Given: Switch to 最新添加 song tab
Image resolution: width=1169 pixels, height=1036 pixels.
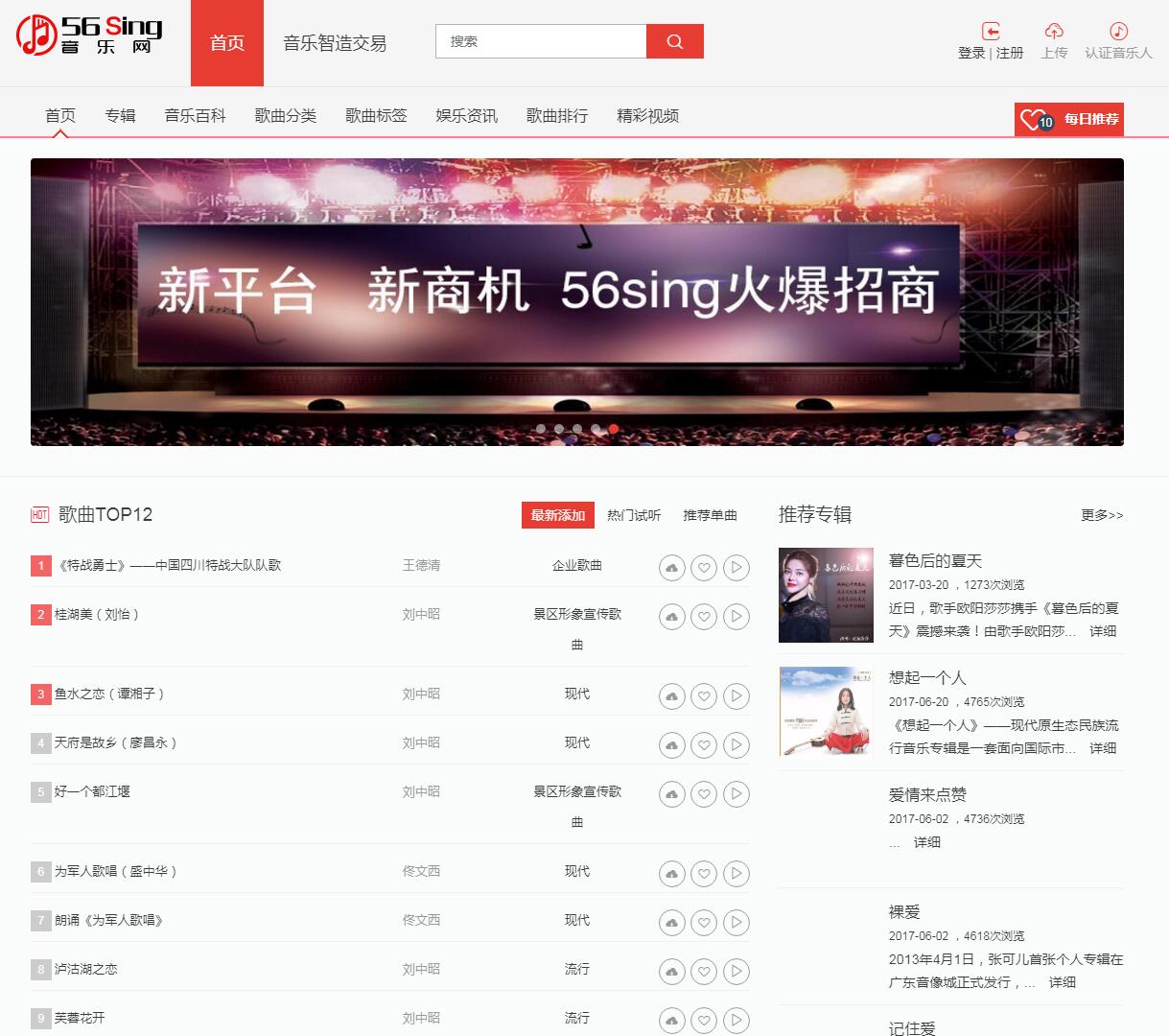Looking at the screenshot, I should (558, 515).
